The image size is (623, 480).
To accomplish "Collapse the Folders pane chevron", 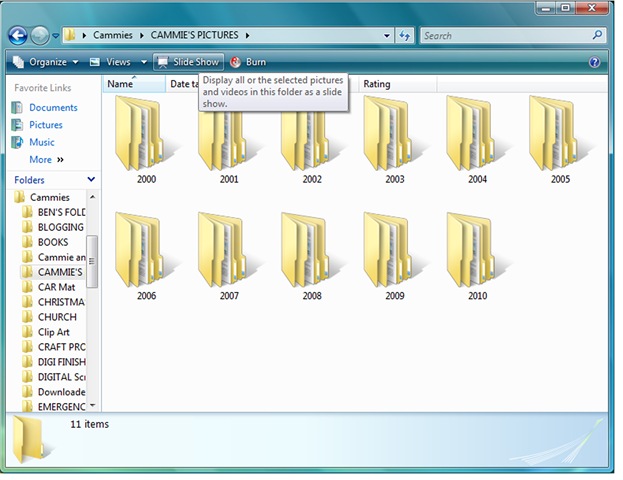I will coord(91,180).
